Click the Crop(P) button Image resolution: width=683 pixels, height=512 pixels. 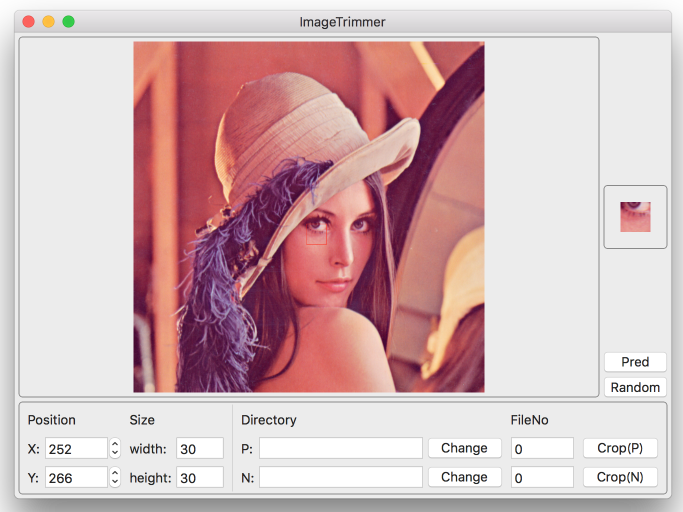point(620,448)
